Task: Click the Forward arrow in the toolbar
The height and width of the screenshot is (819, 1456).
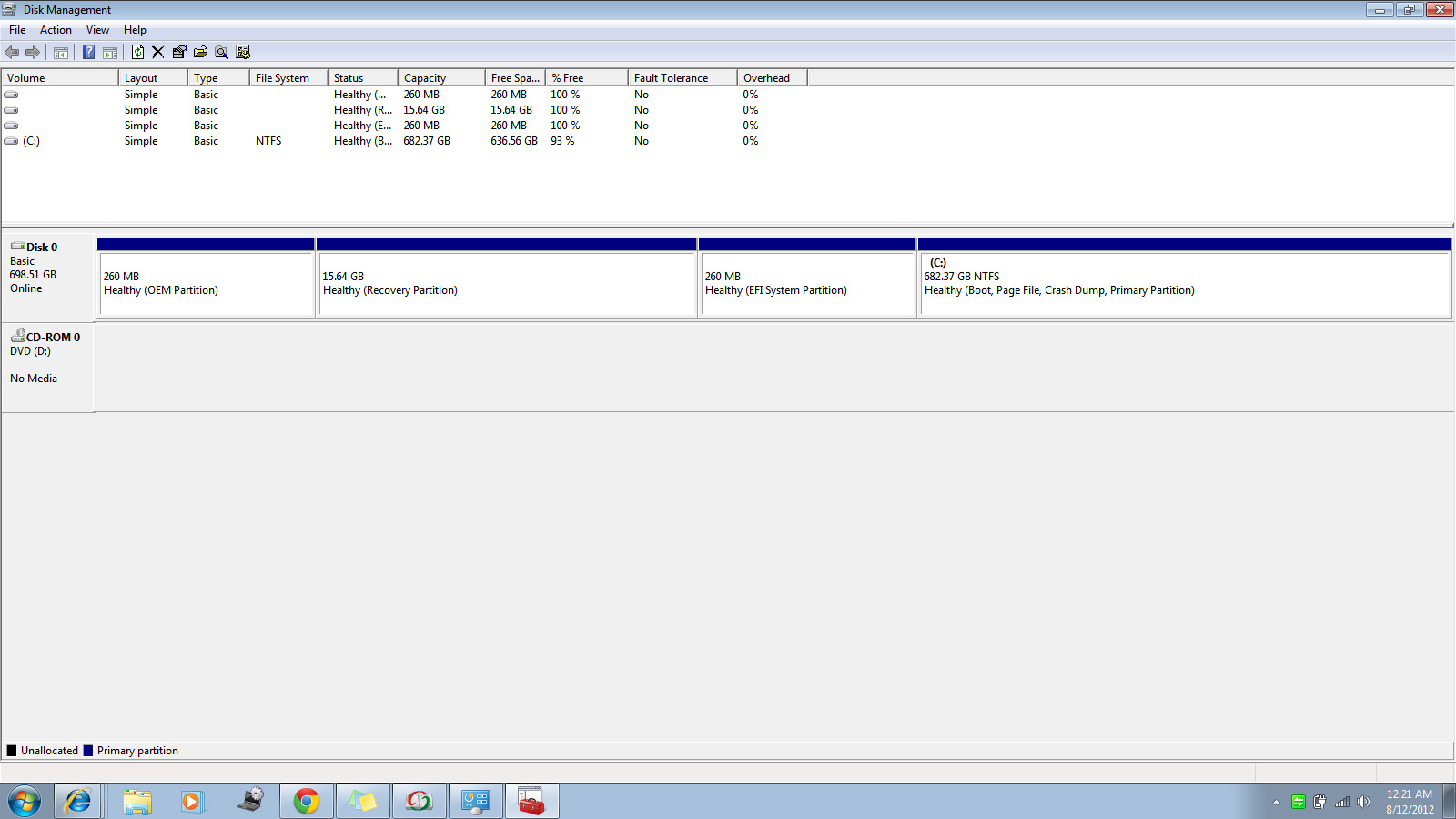Action: click(x=33, y=53)
